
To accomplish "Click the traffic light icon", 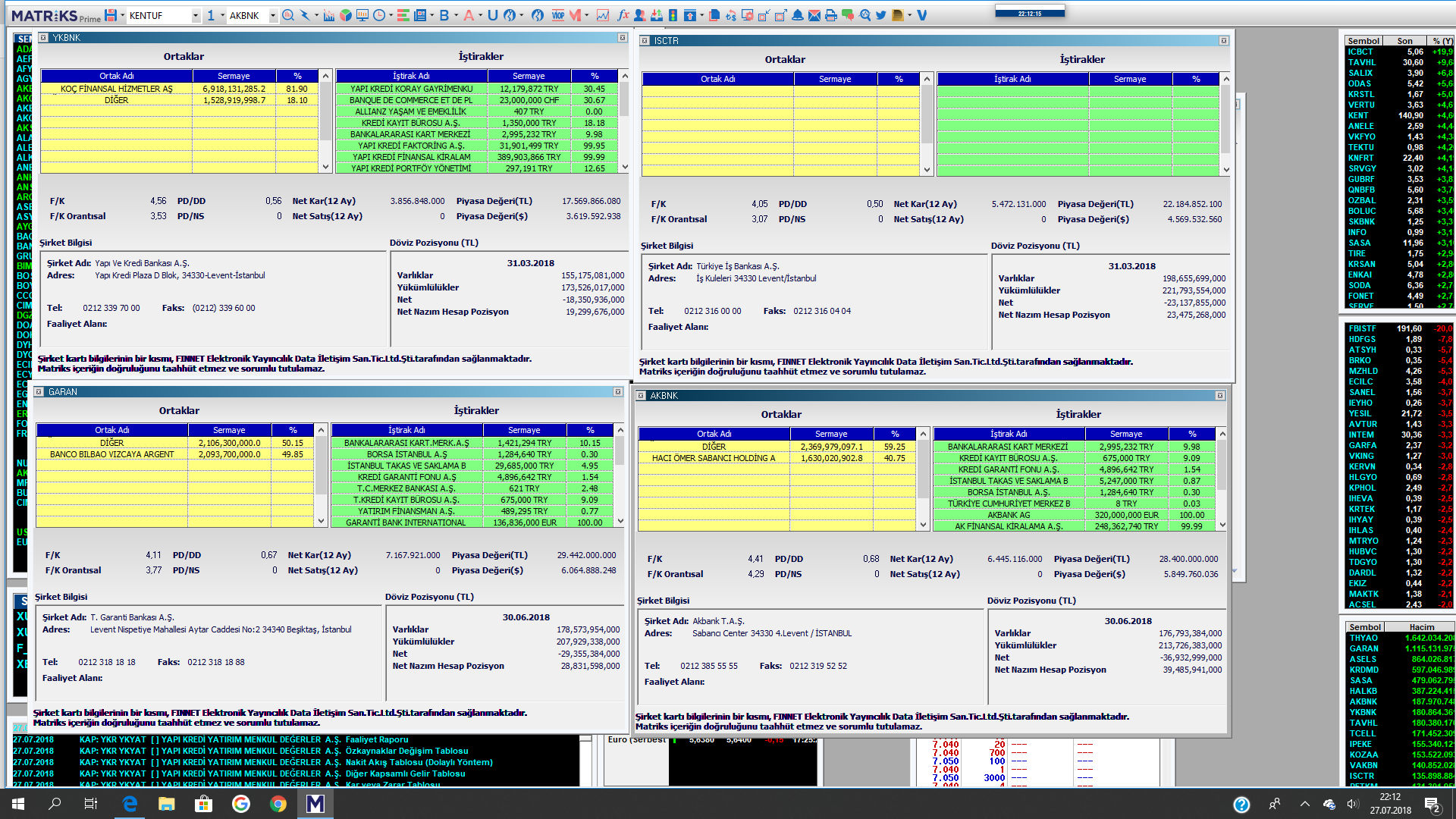I will (x=673, y=15).
